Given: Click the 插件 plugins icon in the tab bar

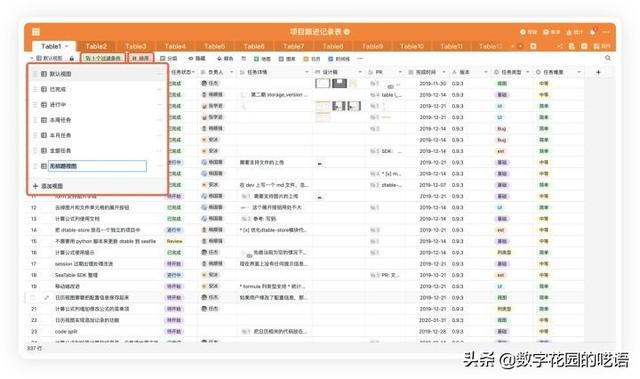Looking at the screenshot, I should tap(602, 47).
